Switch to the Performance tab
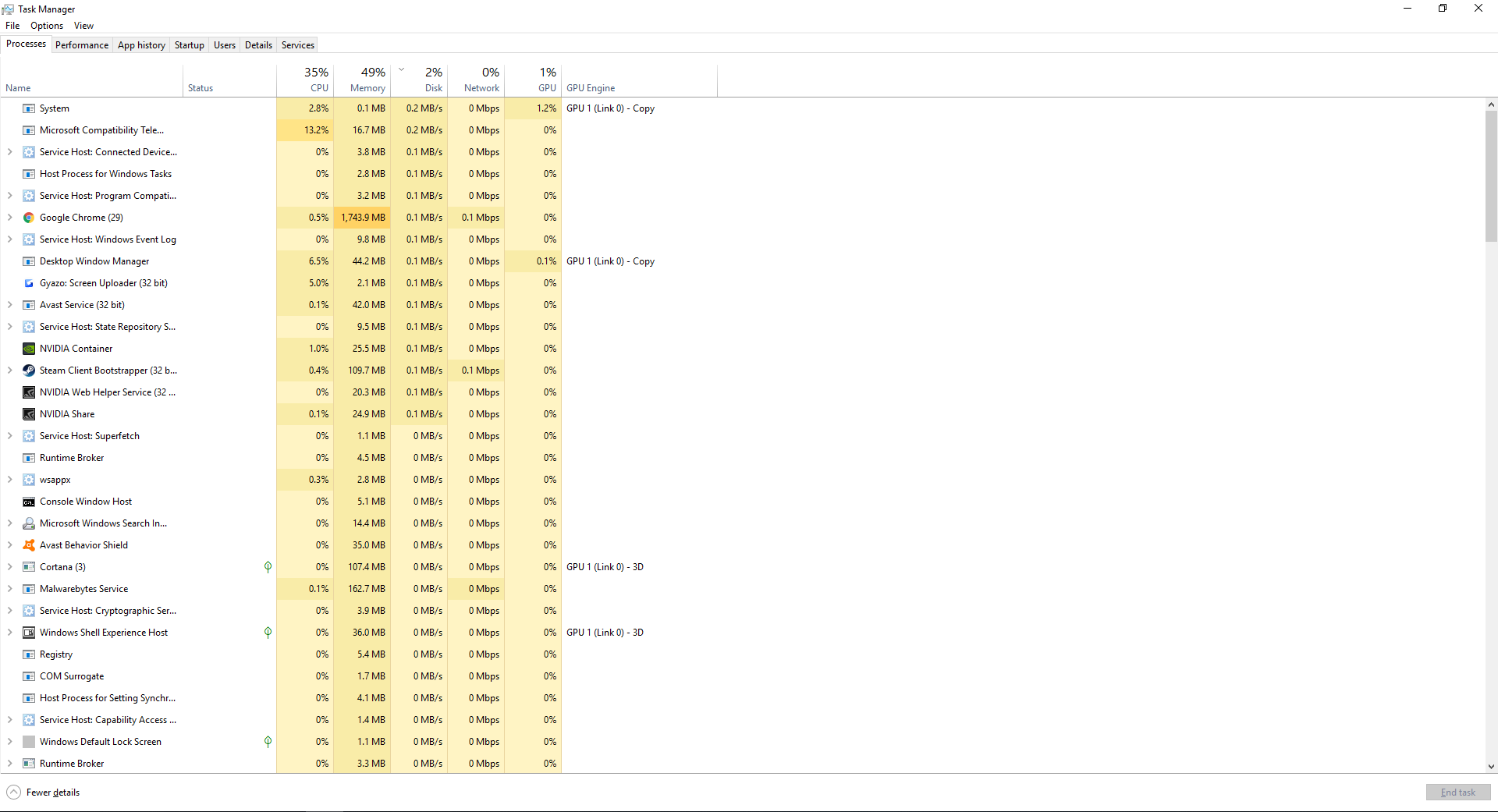The width and height of the screenshot is (1498, 812). [82, 45]
